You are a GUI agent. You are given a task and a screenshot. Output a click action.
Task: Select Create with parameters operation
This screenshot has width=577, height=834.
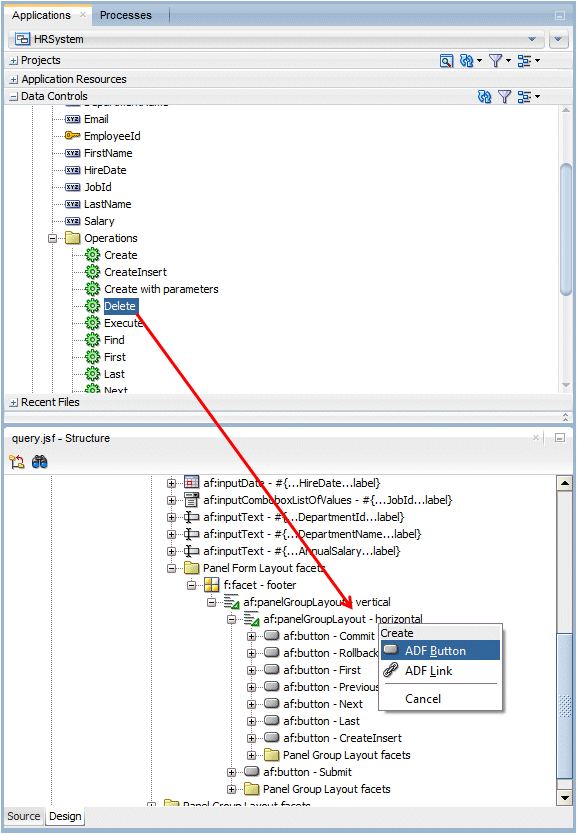161,289
